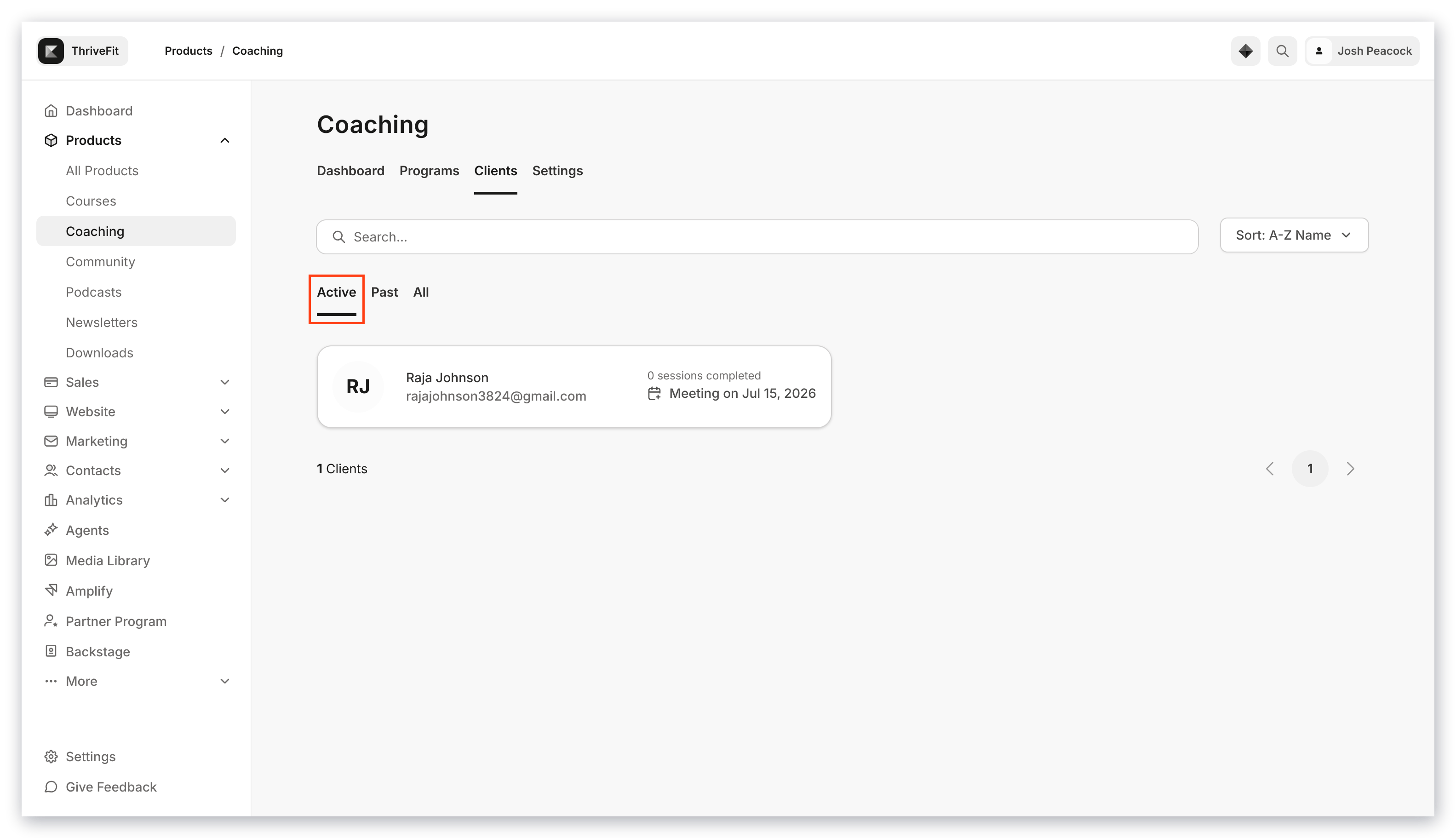Click the More ellipsis icon
The height and width of the screenshot is (838, 1456).
tap(51, 681)
